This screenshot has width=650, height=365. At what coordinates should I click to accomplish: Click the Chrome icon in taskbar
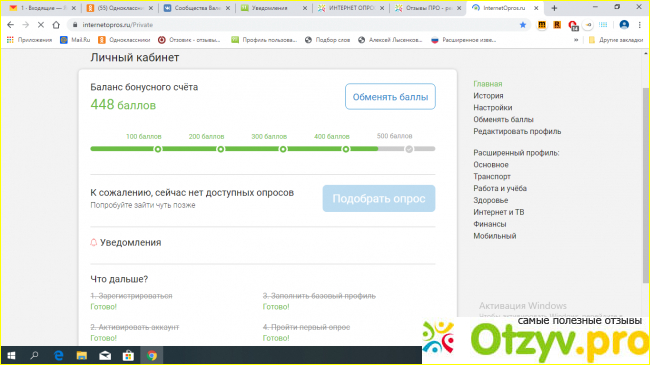[x=152, y=355]
